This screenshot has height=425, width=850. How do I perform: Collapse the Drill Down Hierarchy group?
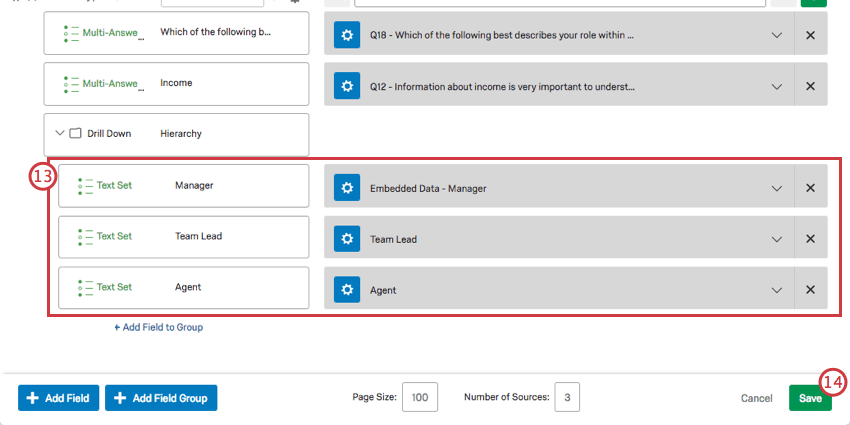(60, 133)
